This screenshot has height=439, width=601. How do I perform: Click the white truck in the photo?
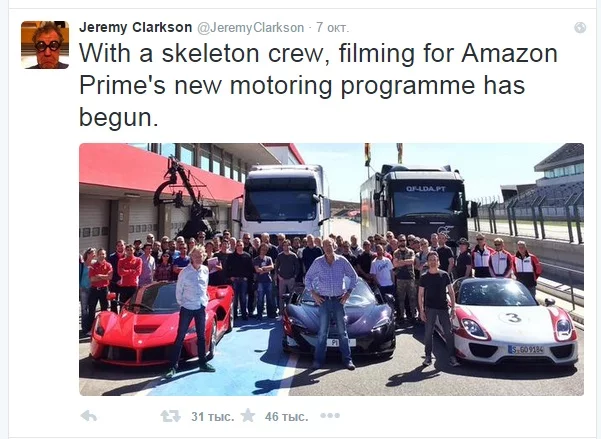point(283,201)
